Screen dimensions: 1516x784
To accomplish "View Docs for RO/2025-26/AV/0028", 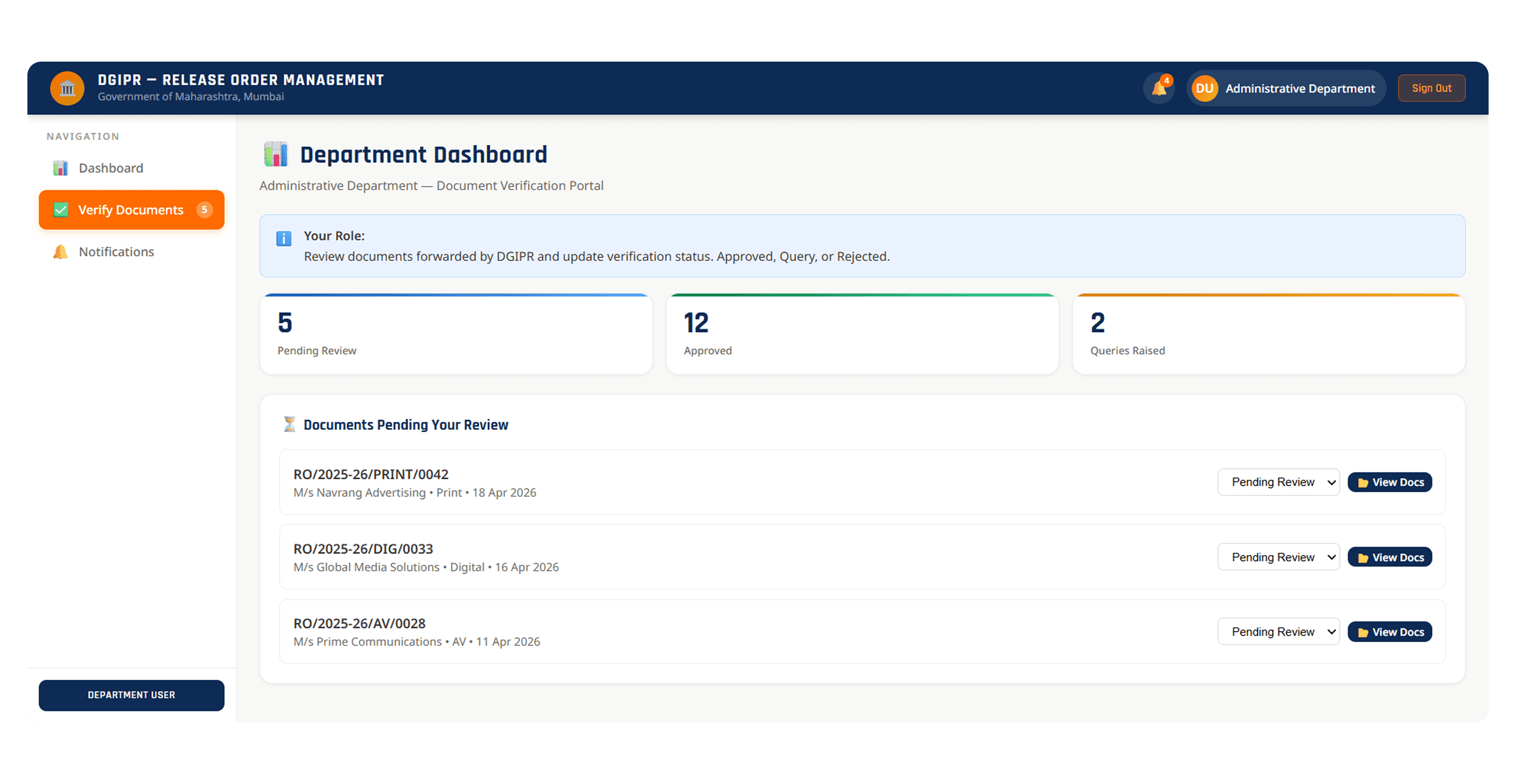I will coord(1389,631).
